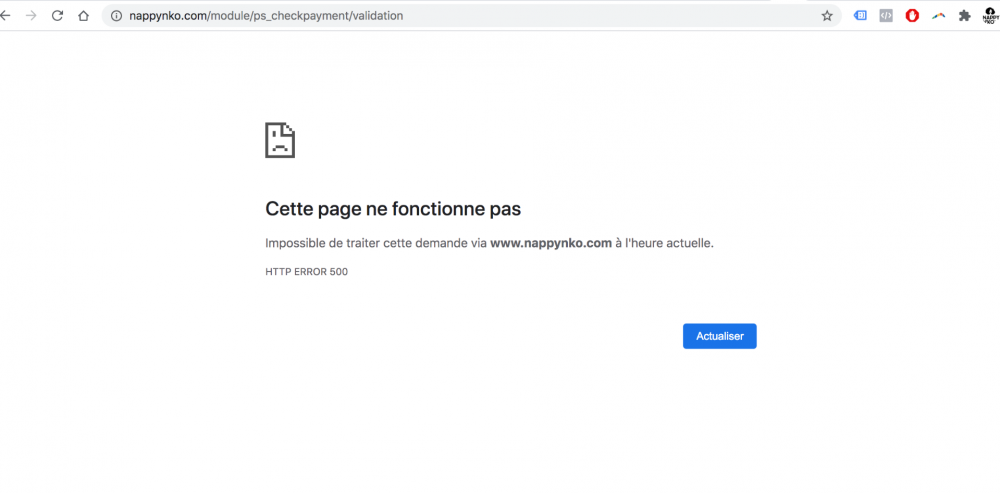View site information icon next to URL
Image resolution: width=1000 pixels, height=493 pixels.
116,16
